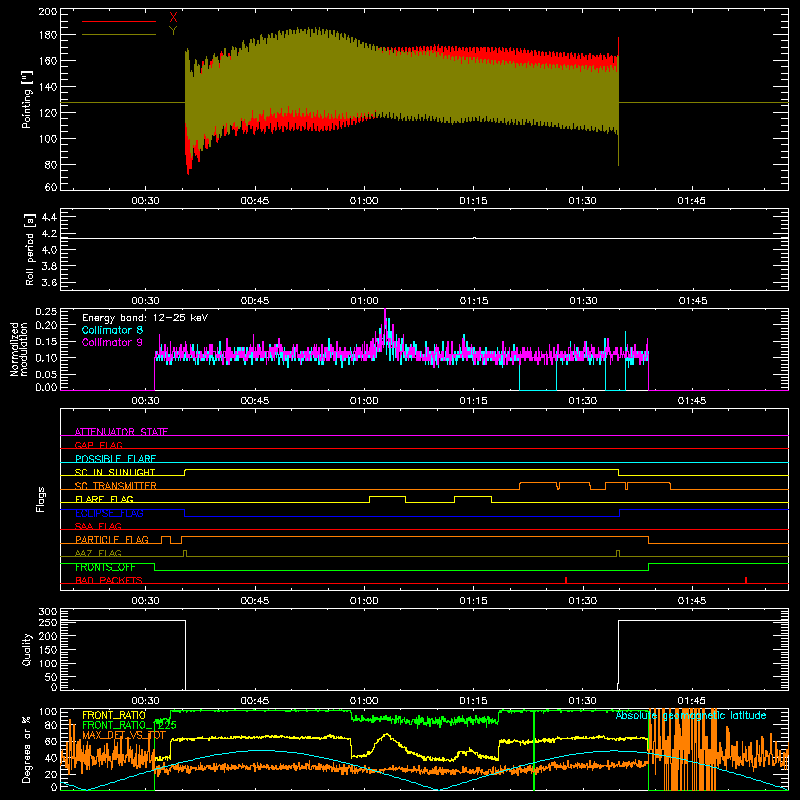
Task: Click the magenta 'Collimator 9' label
Action: (112, 342)
